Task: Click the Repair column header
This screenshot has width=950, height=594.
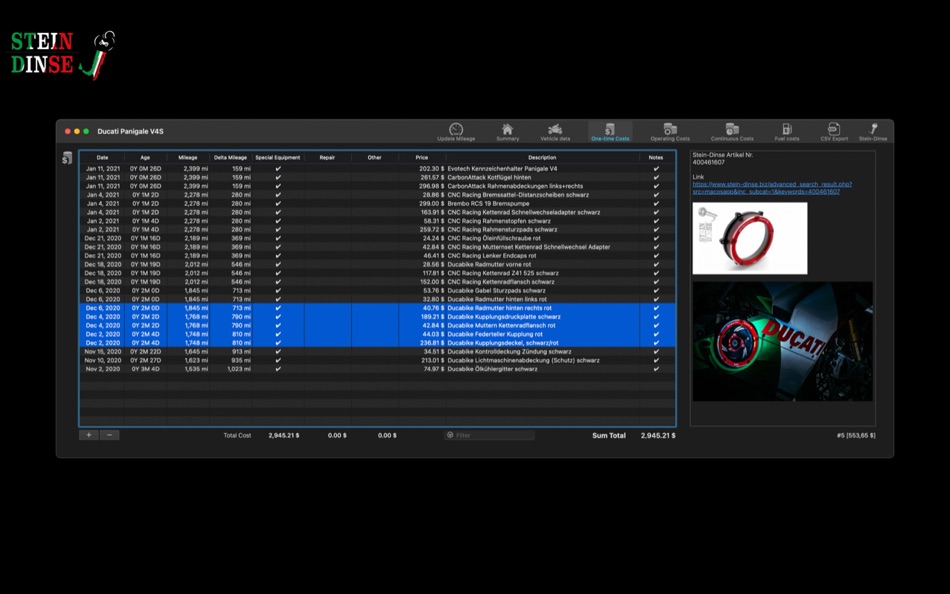Action: click(x=327, y=158)
